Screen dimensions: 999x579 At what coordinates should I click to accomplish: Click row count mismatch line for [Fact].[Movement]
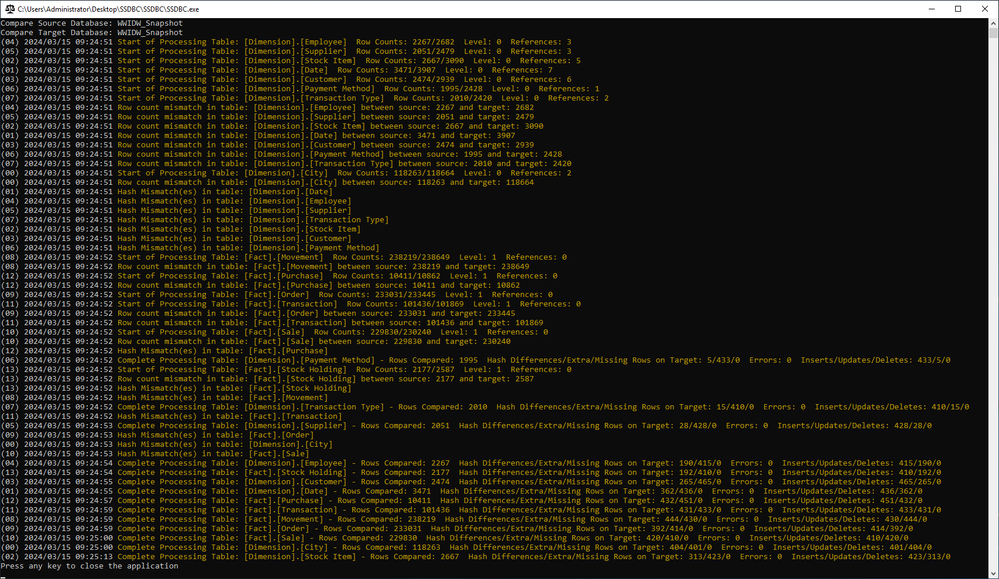(x=265, y=266)
